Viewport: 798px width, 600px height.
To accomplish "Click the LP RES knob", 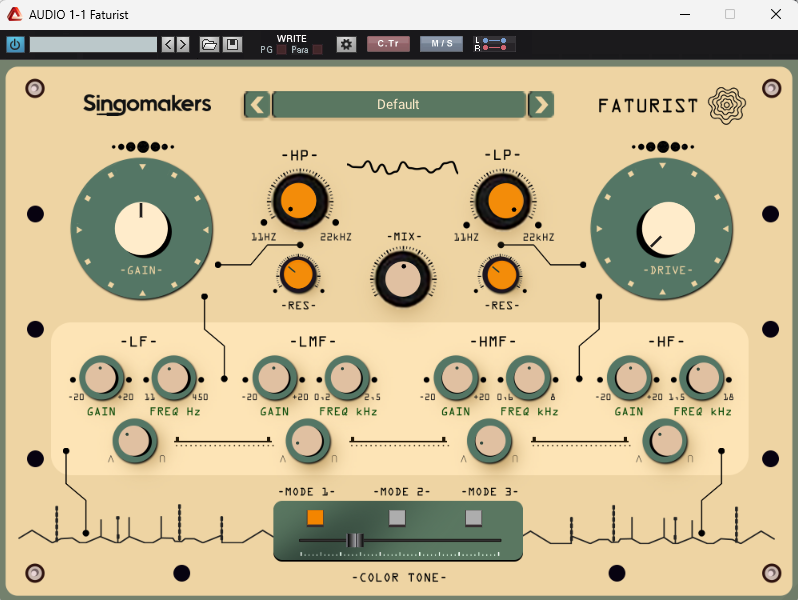I will click(501, 275).
